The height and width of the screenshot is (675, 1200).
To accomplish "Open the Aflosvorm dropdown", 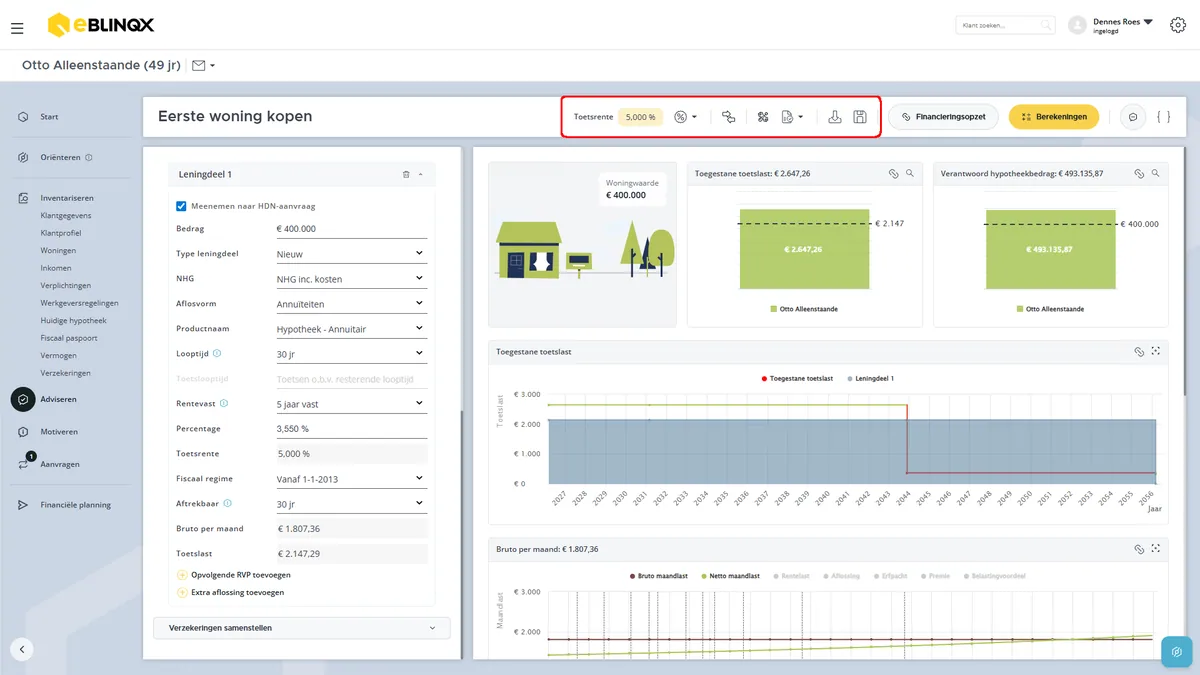I will point(351,304).
